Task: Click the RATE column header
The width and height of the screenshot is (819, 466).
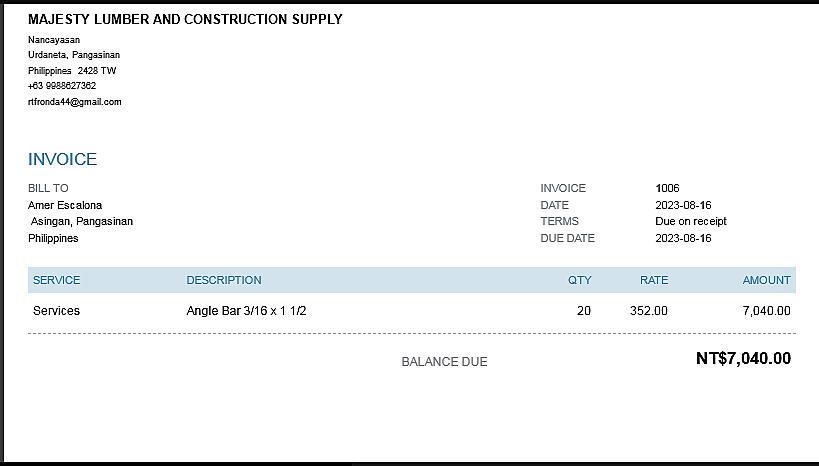Action: tap(654, 280)
